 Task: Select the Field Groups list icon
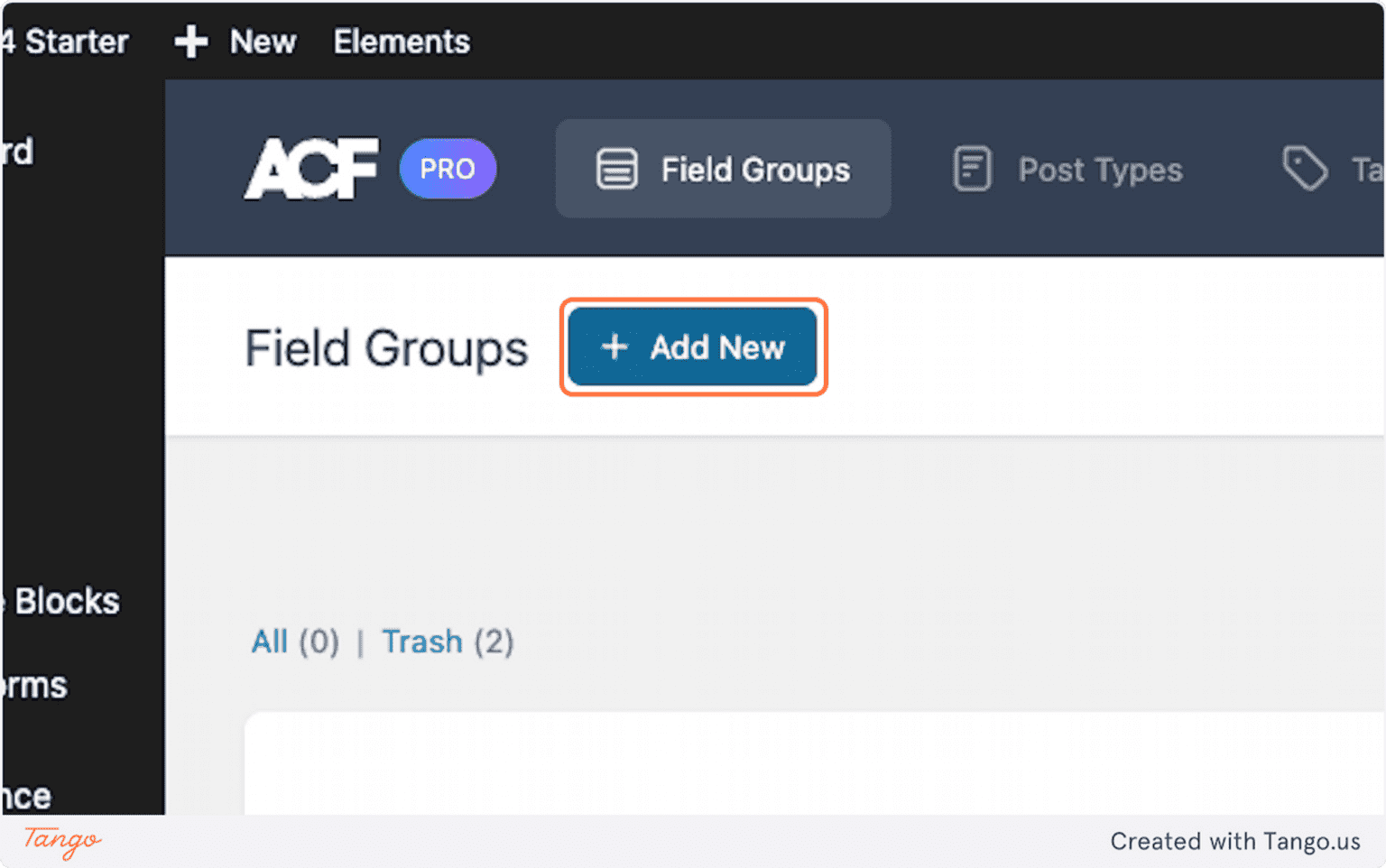[616, 168]
